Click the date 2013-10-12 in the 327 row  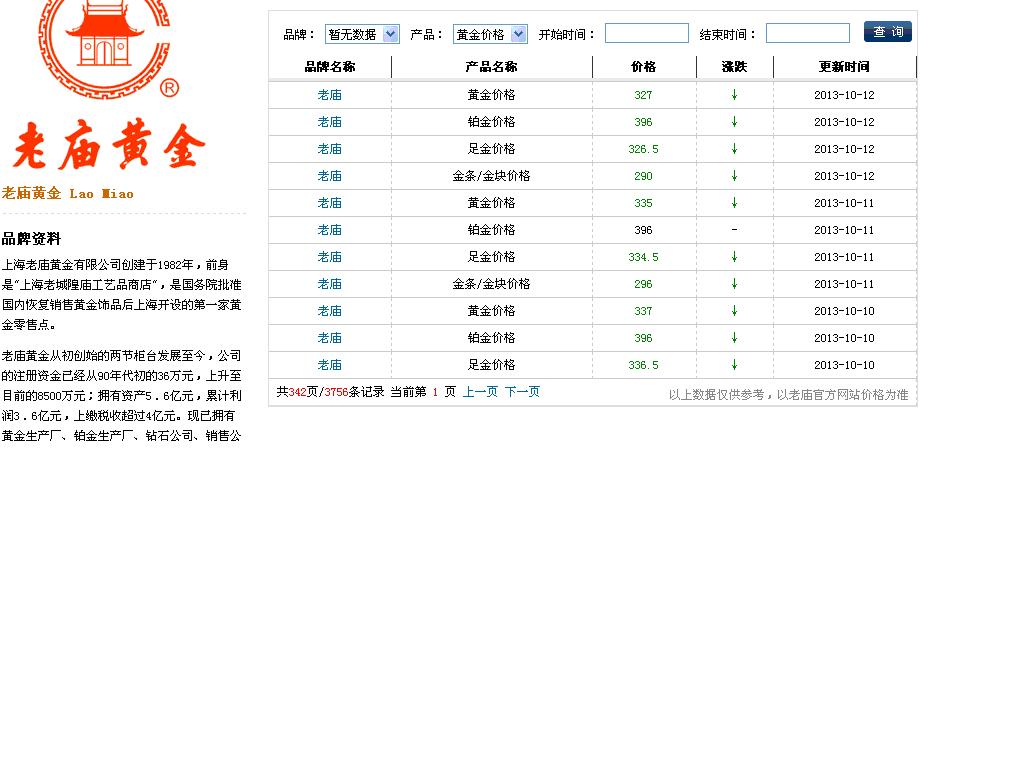(x=844, y=95)
